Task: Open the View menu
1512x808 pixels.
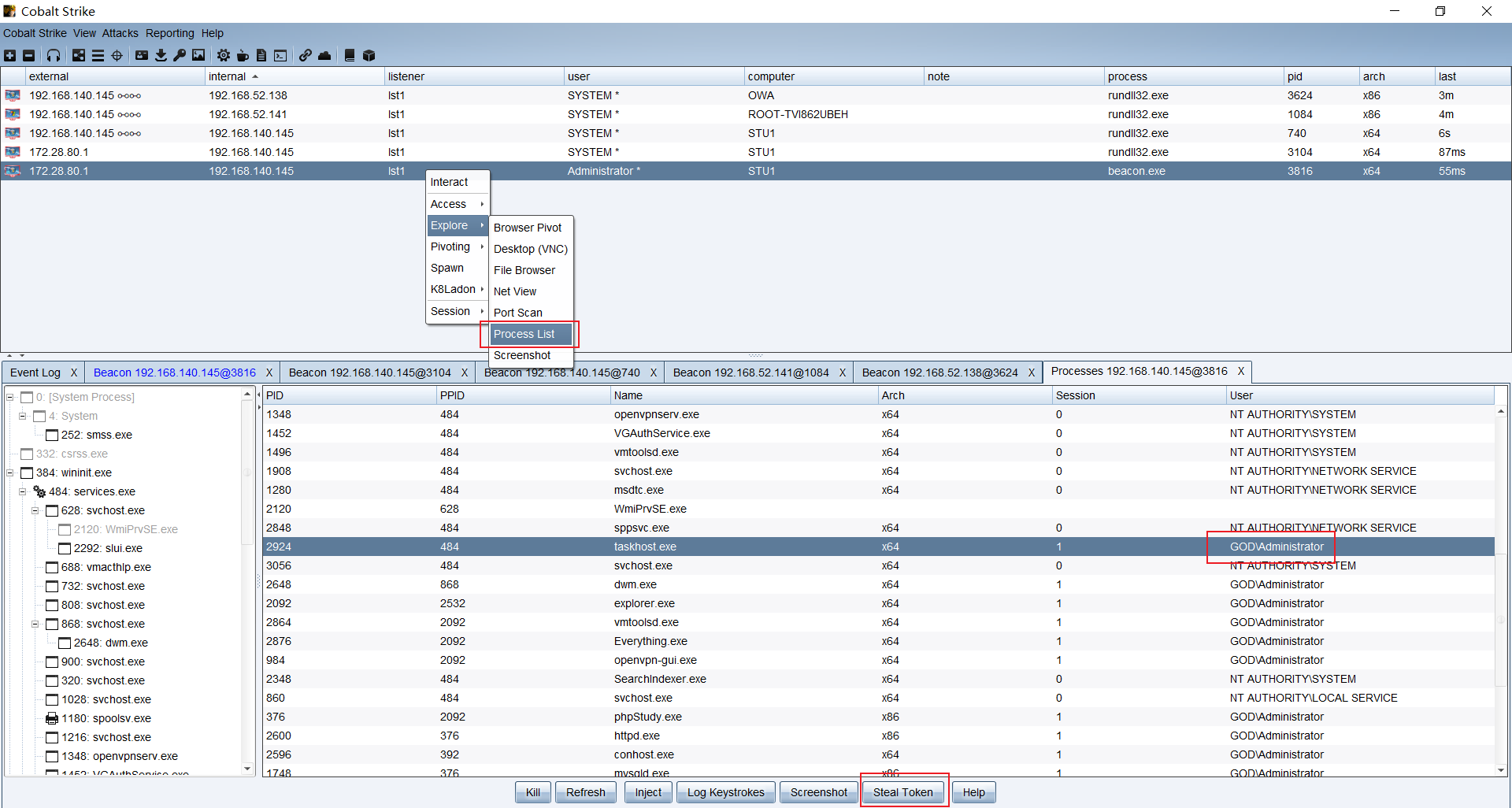Action: tap(84, 33)
